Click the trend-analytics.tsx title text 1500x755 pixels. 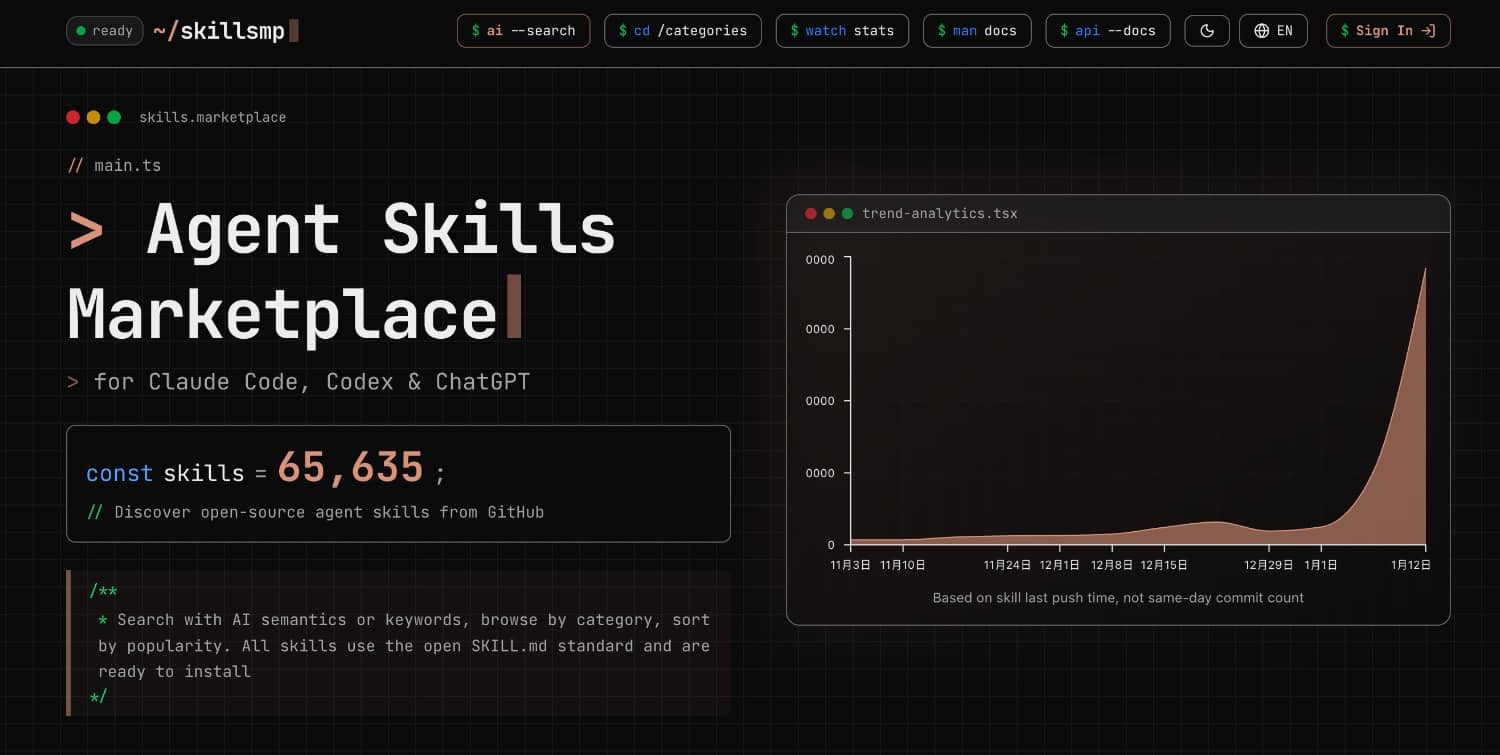coord(940,213)
